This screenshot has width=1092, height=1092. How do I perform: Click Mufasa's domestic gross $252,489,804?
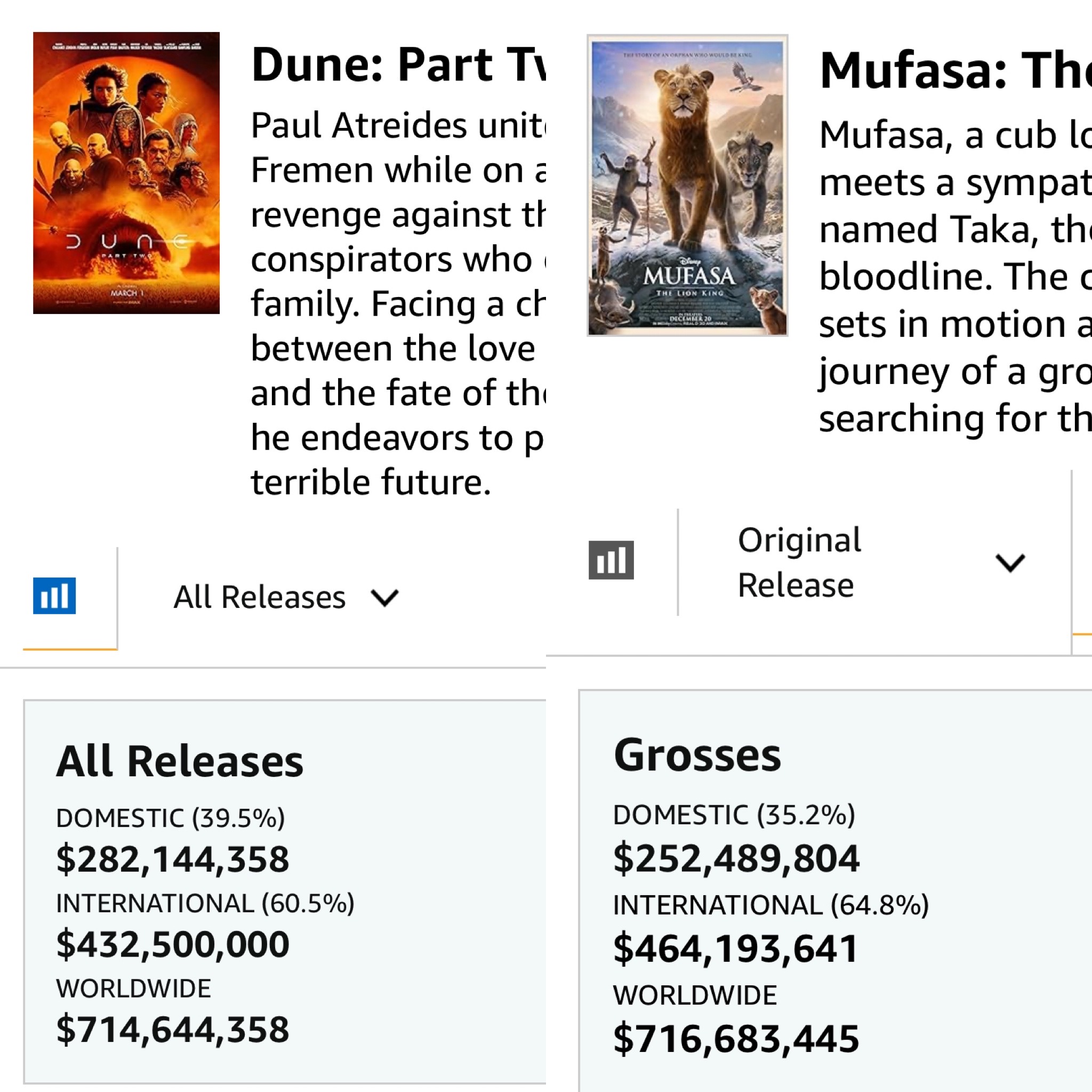(736, 858)
